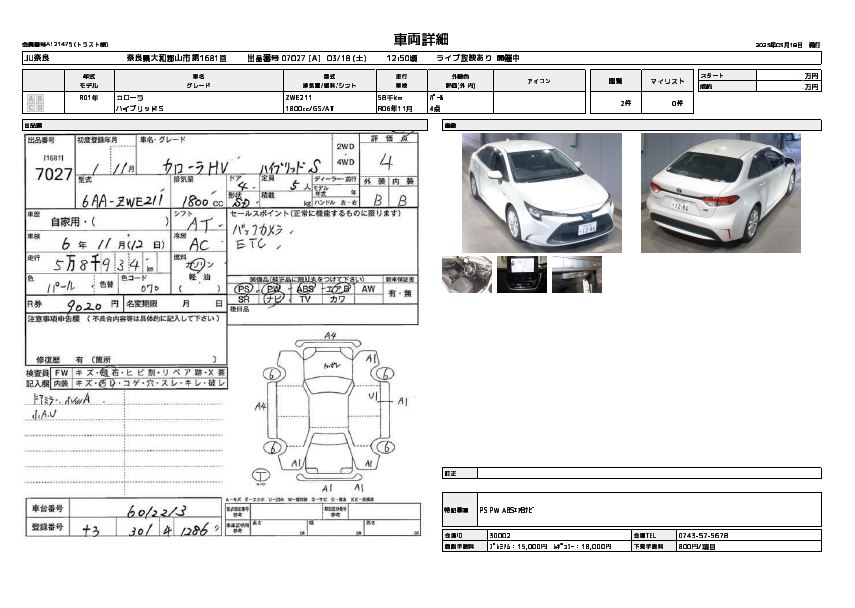Viewport: 855px width, 608px height.
Task: Click the ABCD grid icon beside the model year
Action: pos(35,103)
